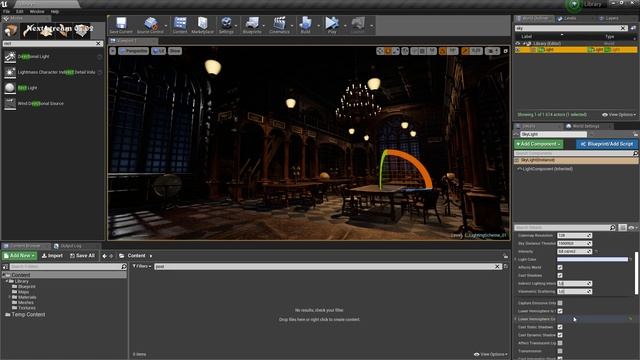Open View Options in World Outliner
This screenshot has height=360, width=640.
point(619,115)
